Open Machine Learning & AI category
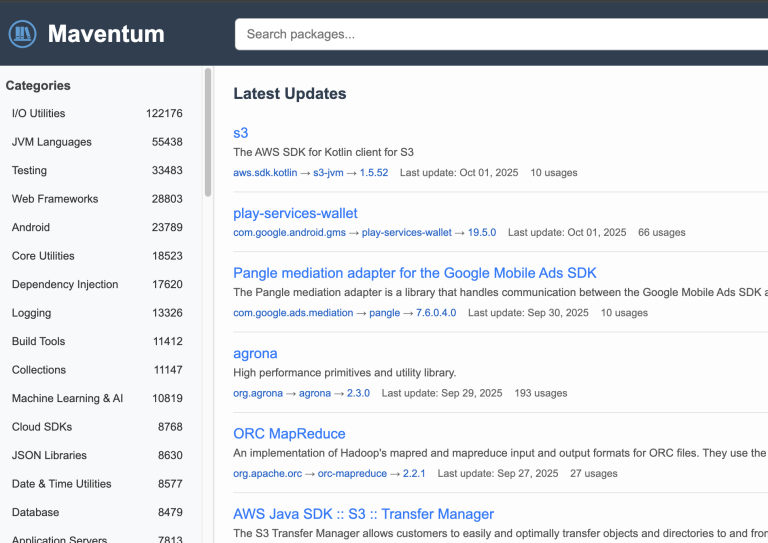Viewport: 768px width, 543px height. tap(67, 398)
